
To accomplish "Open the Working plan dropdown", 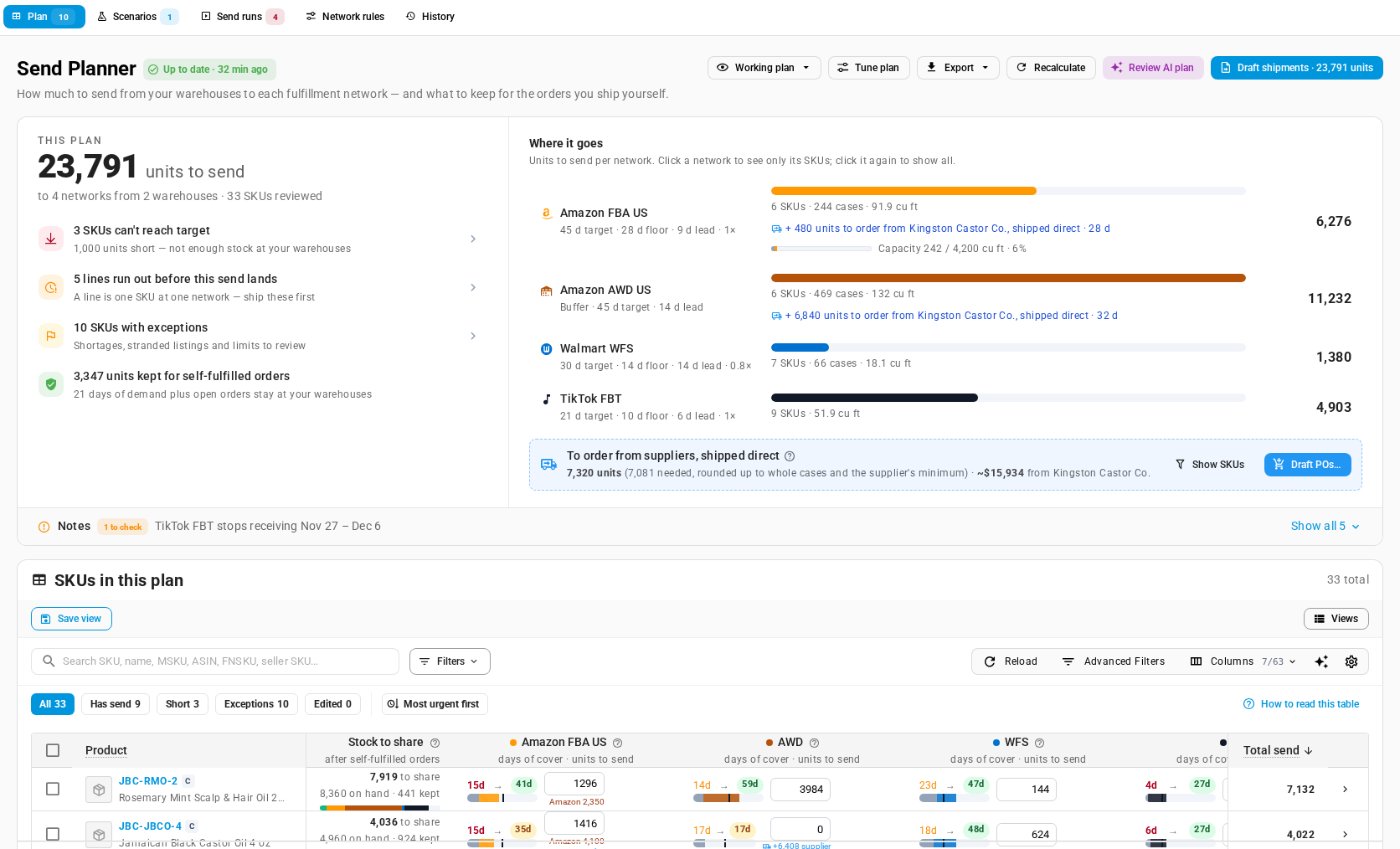I will pos(764,68).
